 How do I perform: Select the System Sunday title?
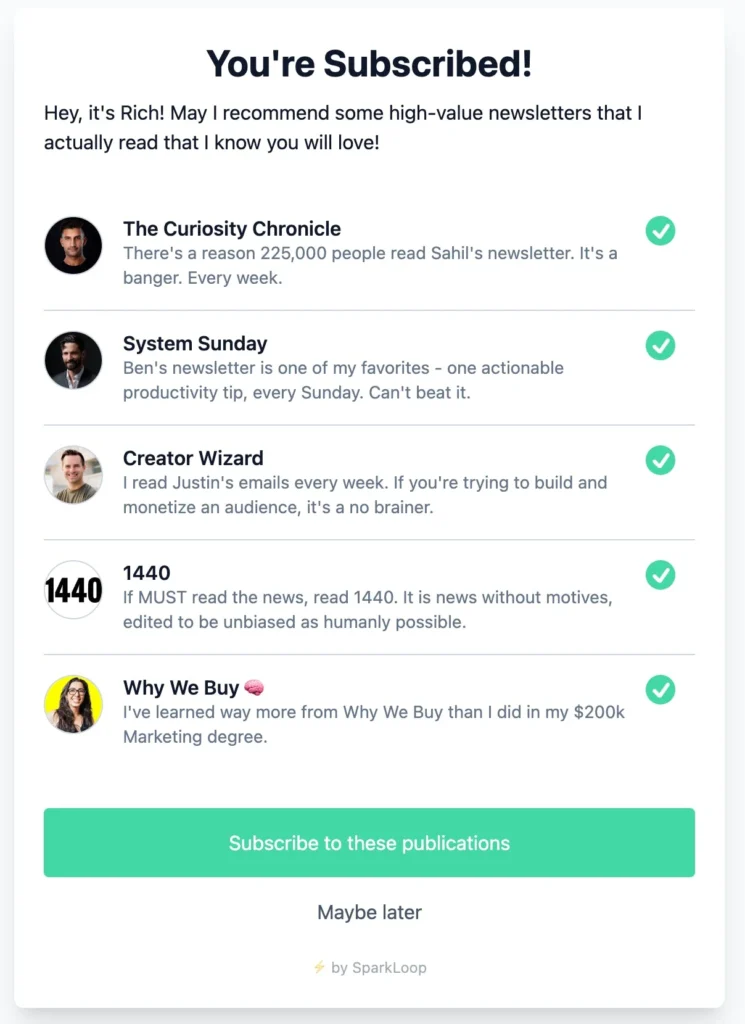(x=195, y=344)
